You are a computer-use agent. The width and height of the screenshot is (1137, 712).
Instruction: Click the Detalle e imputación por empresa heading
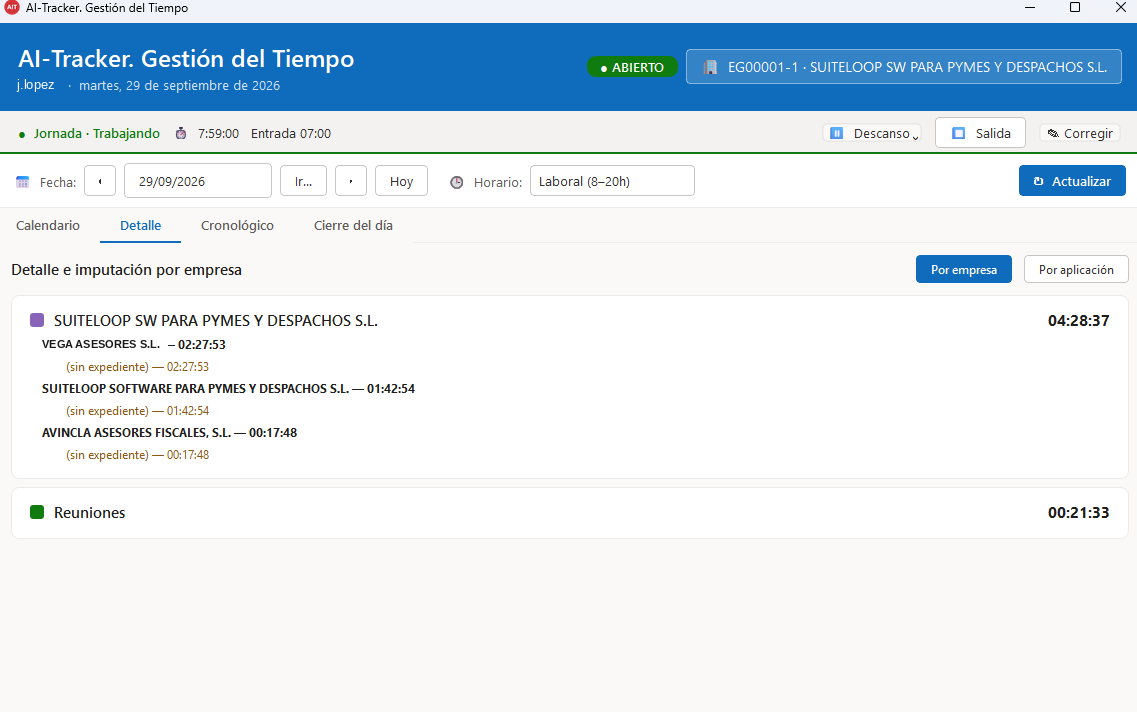[x=126, y=270]
